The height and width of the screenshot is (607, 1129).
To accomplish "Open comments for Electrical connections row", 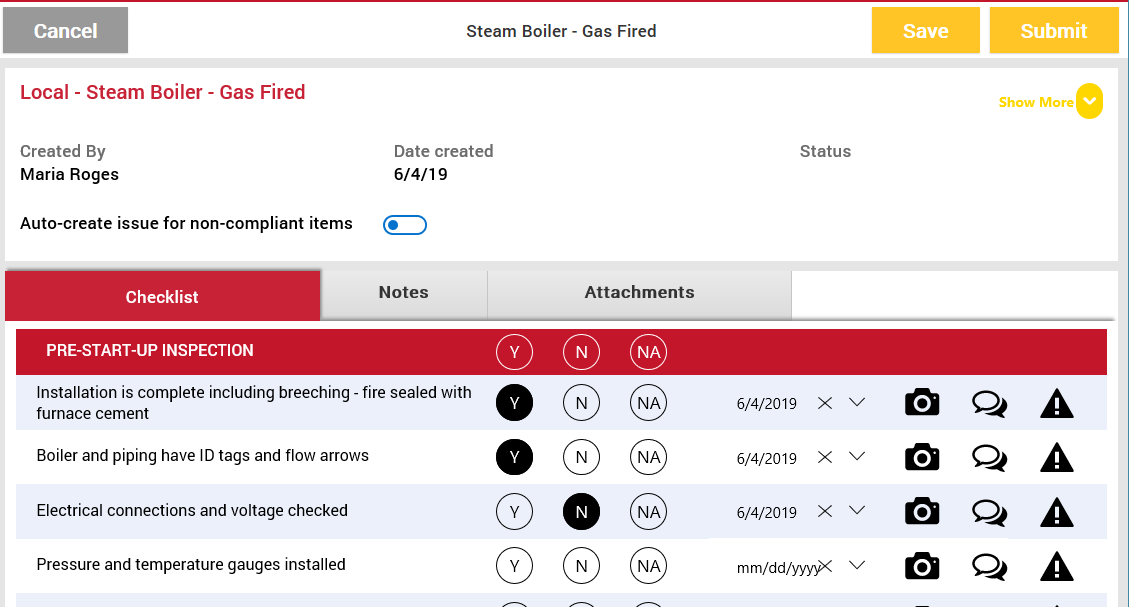I will 989,512.
